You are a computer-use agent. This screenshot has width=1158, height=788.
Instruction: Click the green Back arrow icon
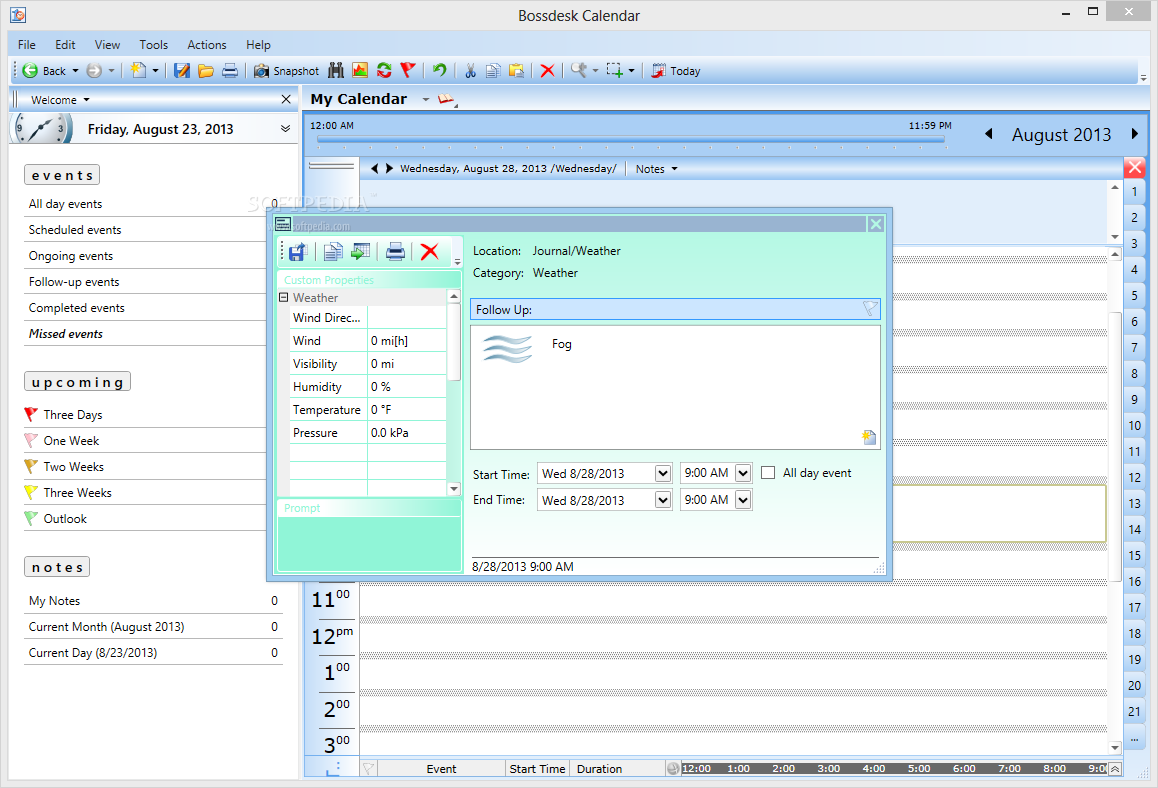click(30, 71)
